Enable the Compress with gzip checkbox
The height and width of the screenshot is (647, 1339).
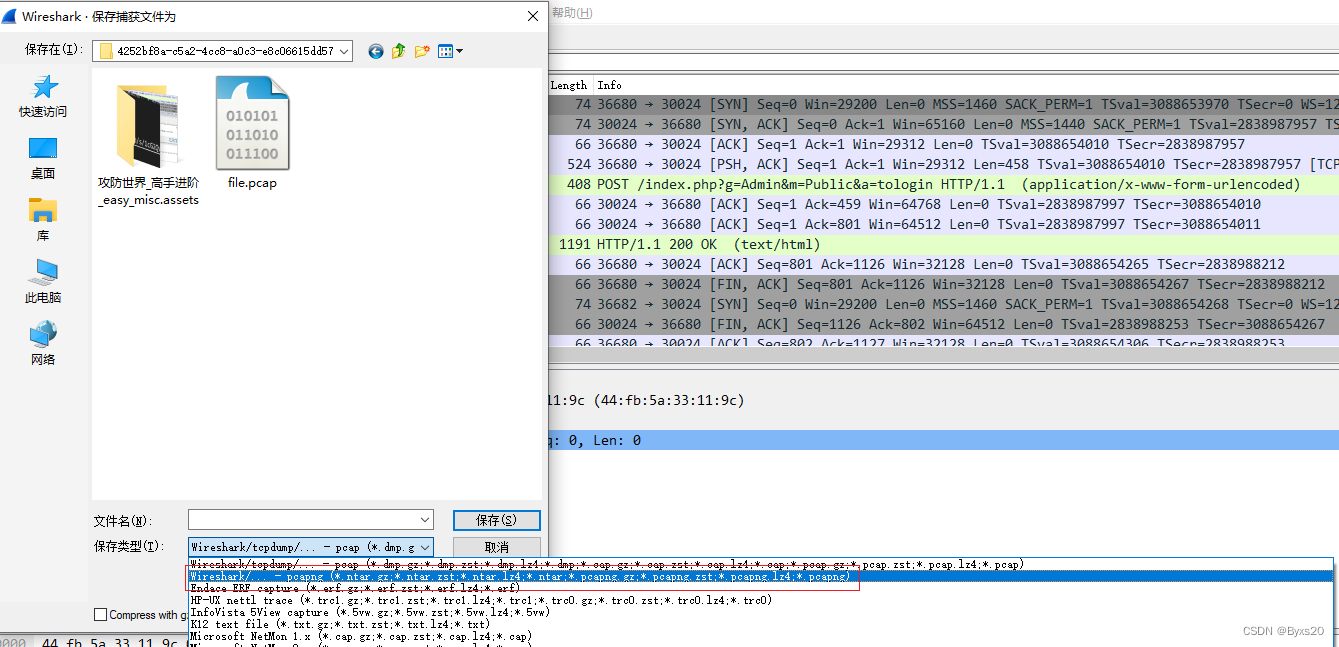click(x=100, y=615)
